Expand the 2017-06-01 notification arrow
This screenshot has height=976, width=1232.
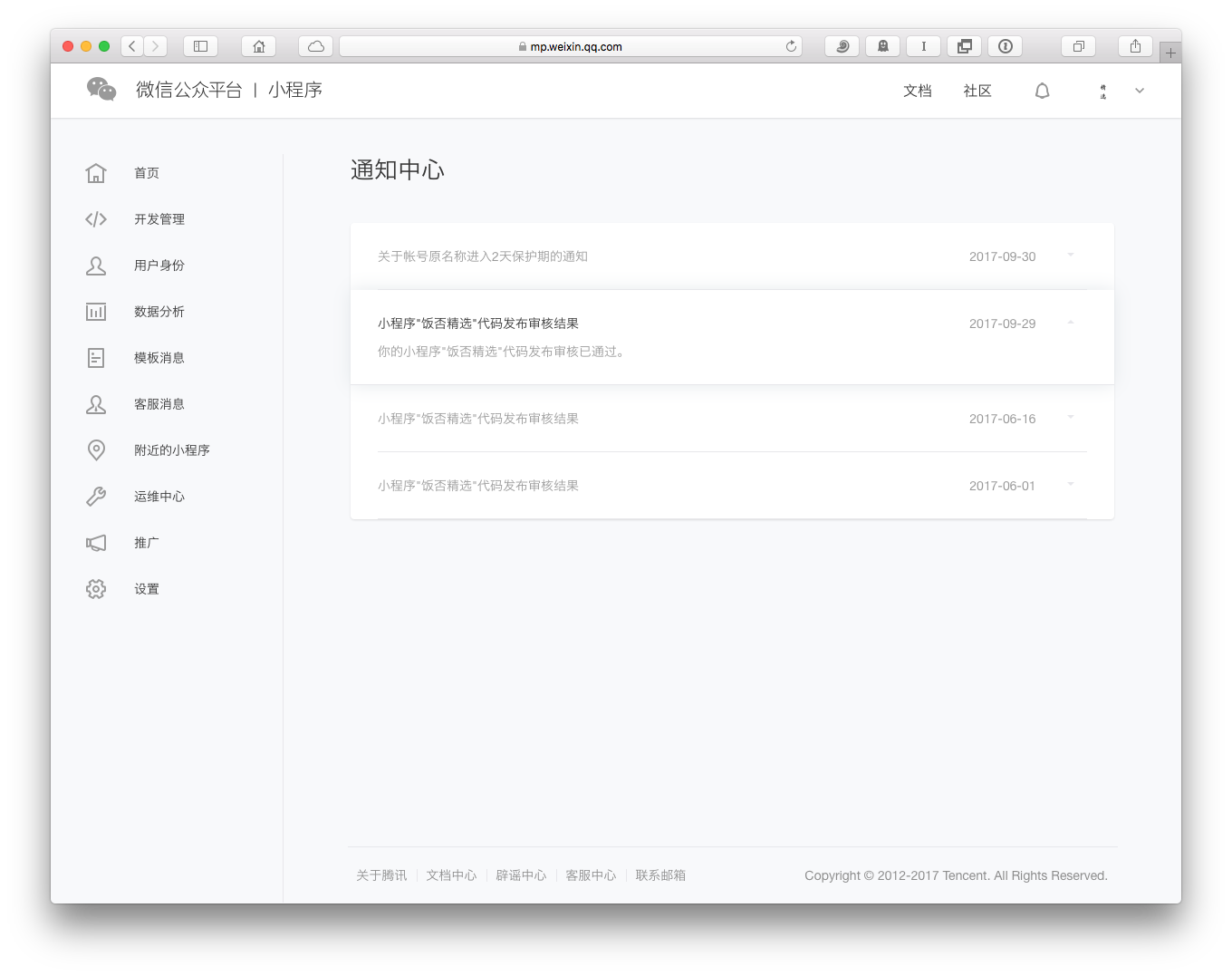point(1071,484)
